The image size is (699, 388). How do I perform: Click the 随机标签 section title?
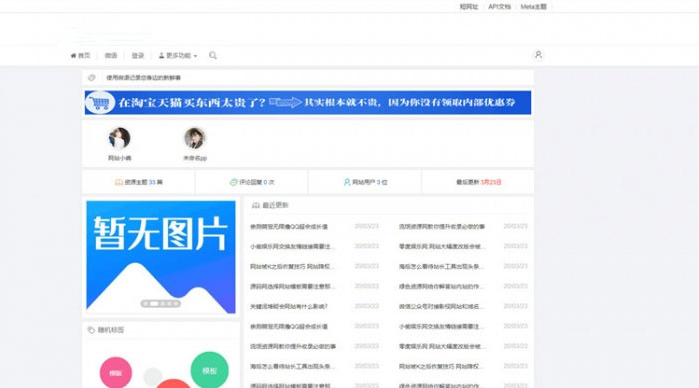(x=111, y=330)
